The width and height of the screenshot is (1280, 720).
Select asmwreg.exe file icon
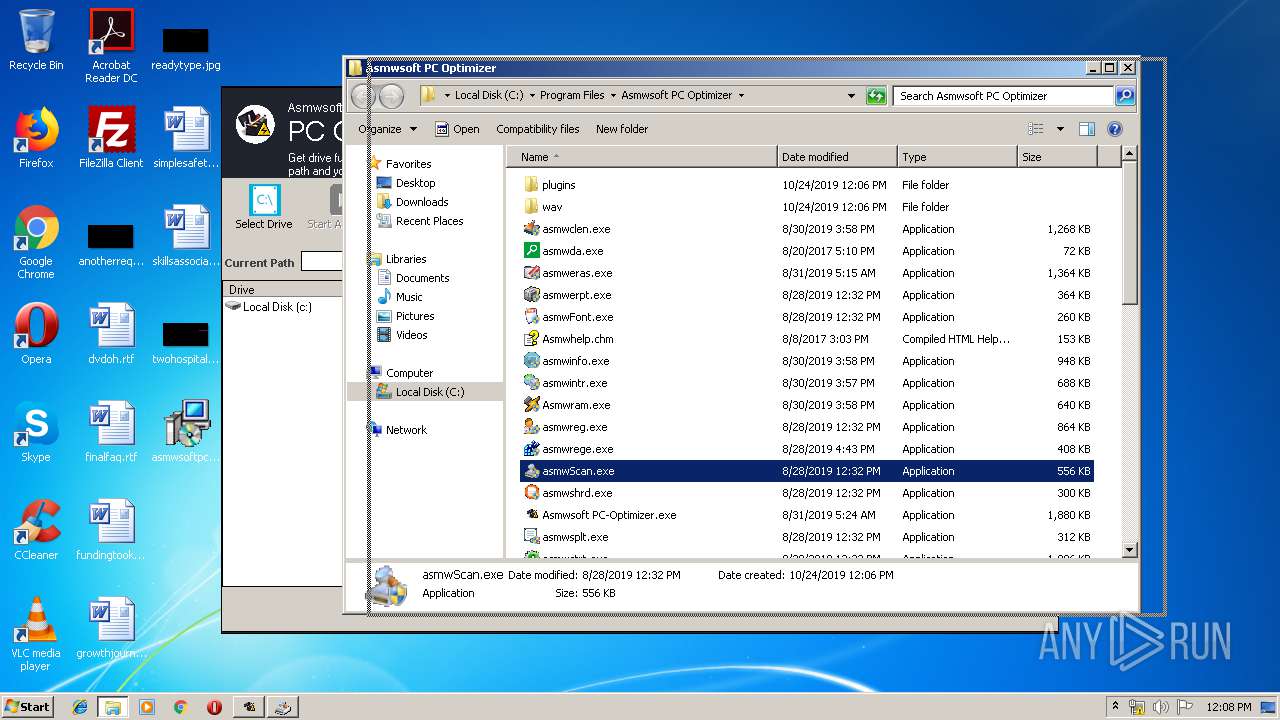tap(532, 427)
